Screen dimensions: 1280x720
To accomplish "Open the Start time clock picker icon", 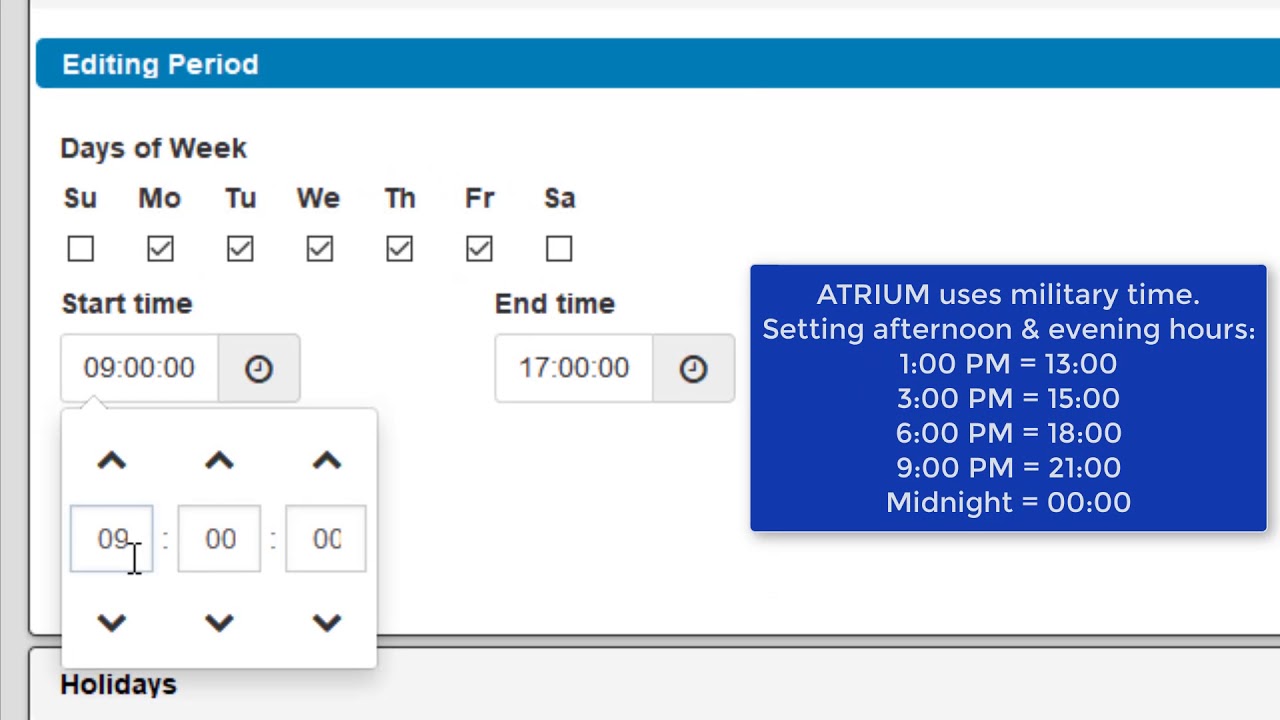I will [x=259, y=369].
